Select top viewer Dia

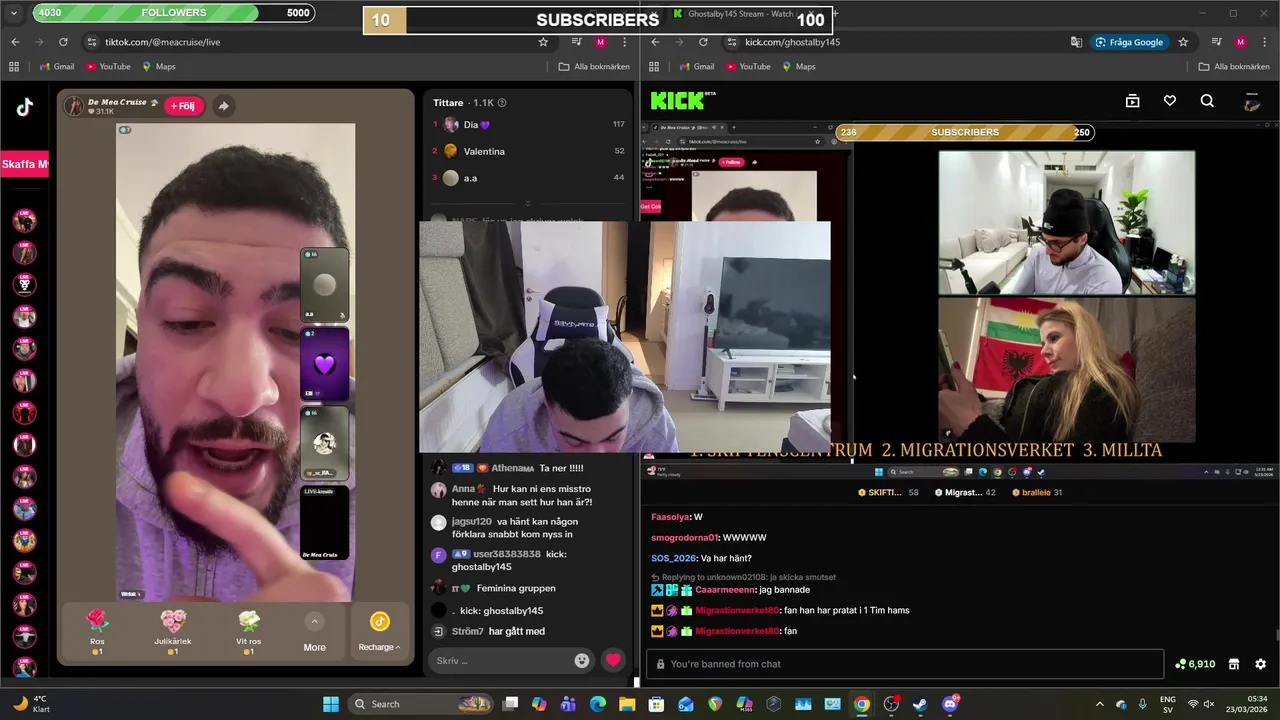pos(528,125)
